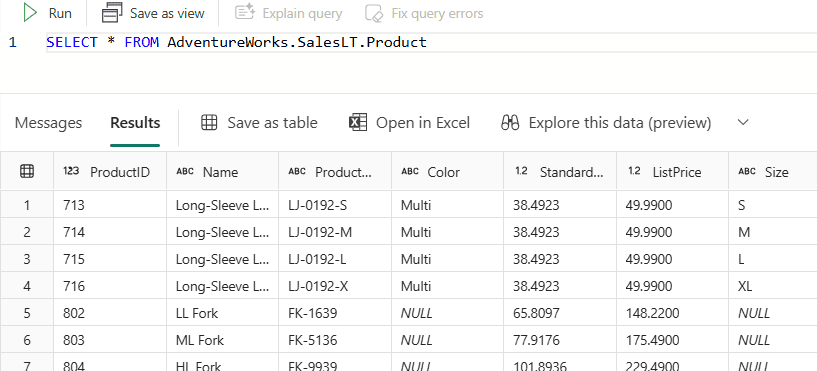
Task: Click the Save as view icon
Action: 112,13
